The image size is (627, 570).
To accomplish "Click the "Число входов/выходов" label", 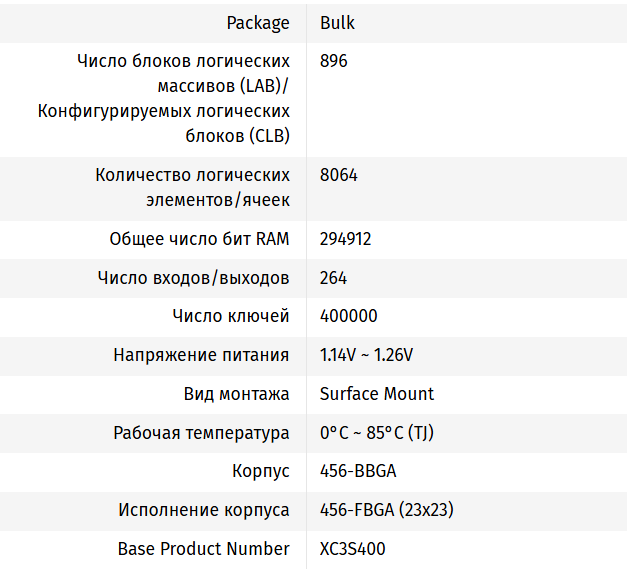I will [194, 278].
